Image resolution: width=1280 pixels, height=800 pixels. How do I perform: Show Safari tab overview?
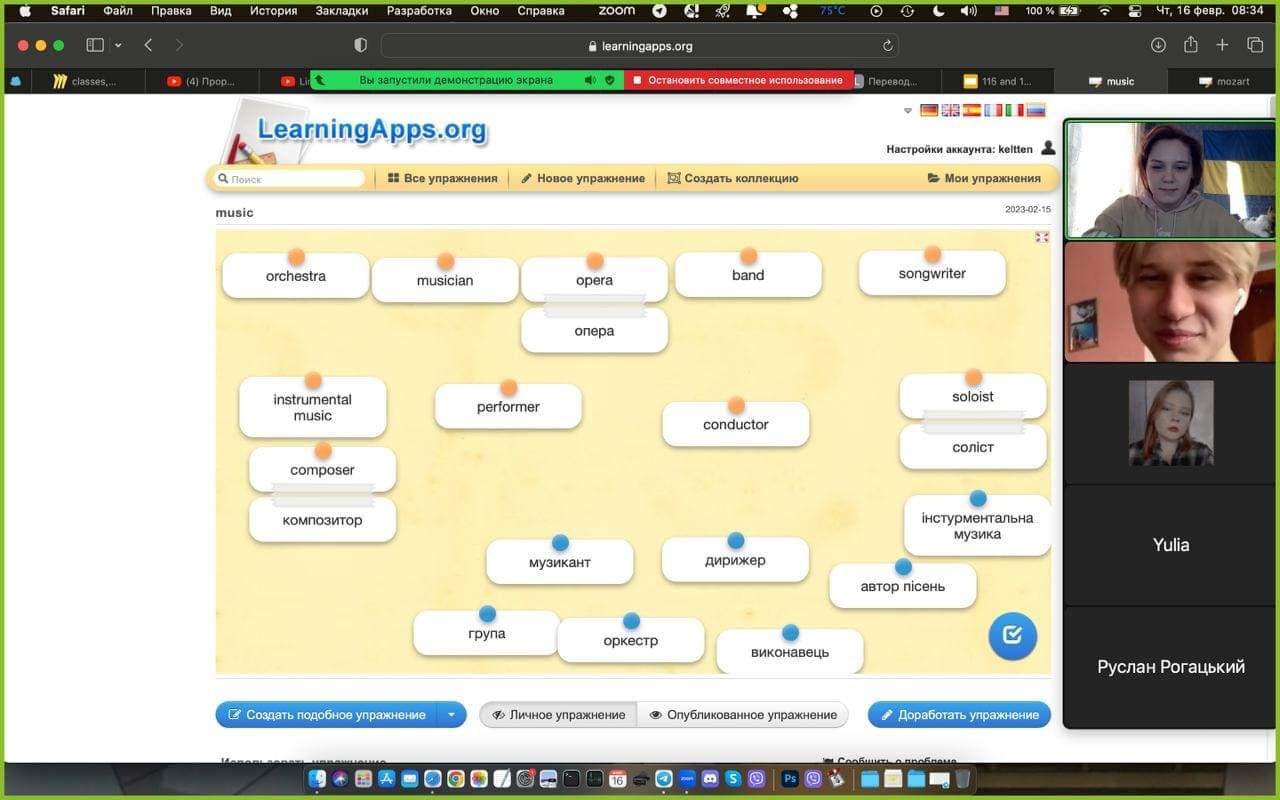[x=1254, y=45]
